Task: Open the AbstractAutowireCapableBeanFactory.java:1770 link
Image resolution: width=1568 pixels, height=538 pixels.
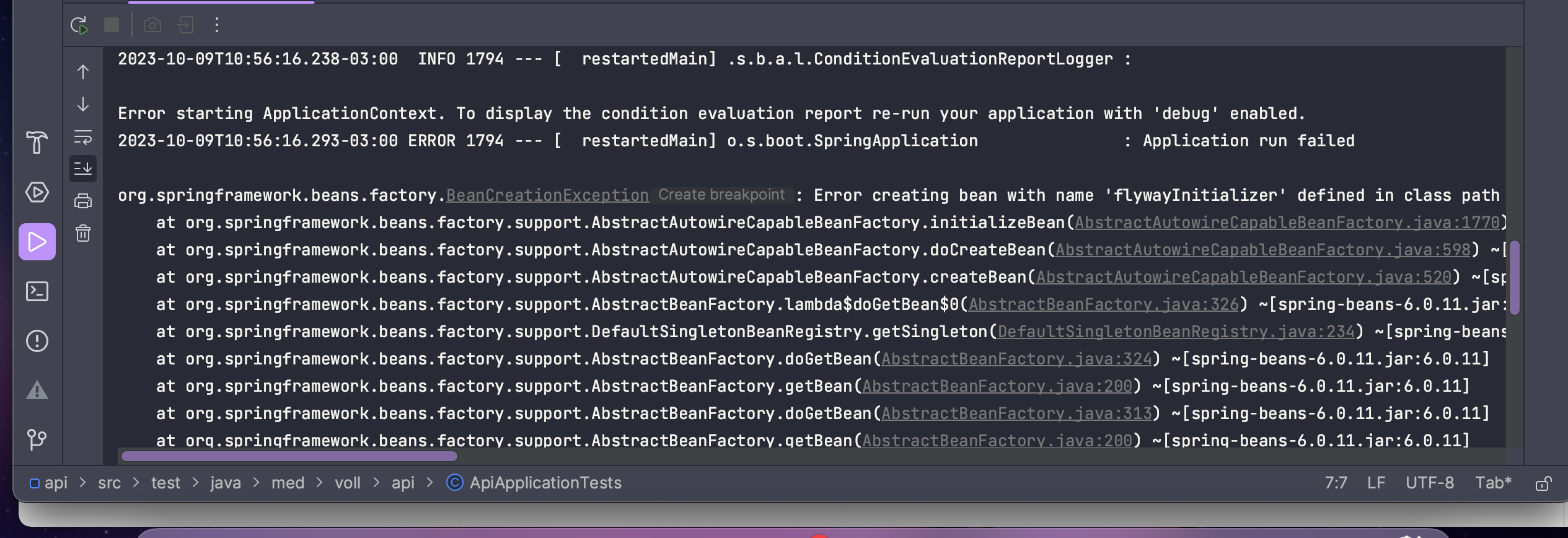Action: [1287, 223]
